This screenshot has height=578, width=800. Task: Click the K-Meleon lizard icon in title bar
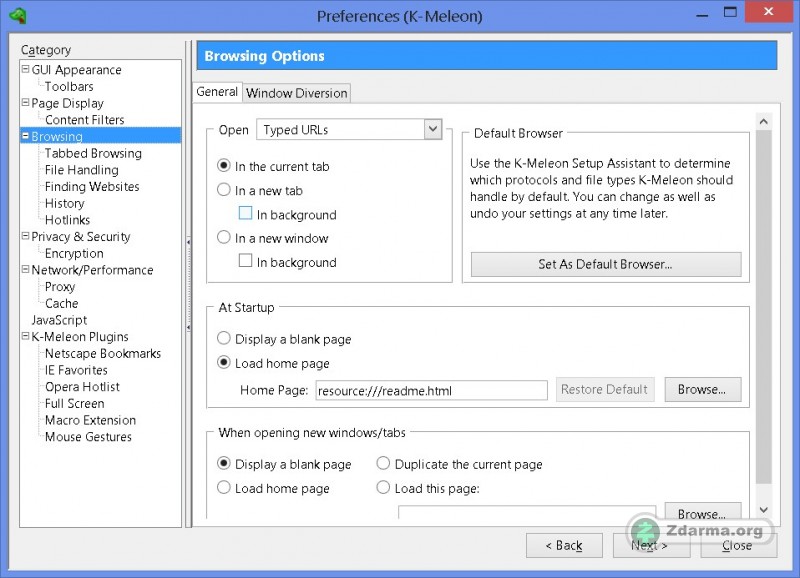point(18,15)
